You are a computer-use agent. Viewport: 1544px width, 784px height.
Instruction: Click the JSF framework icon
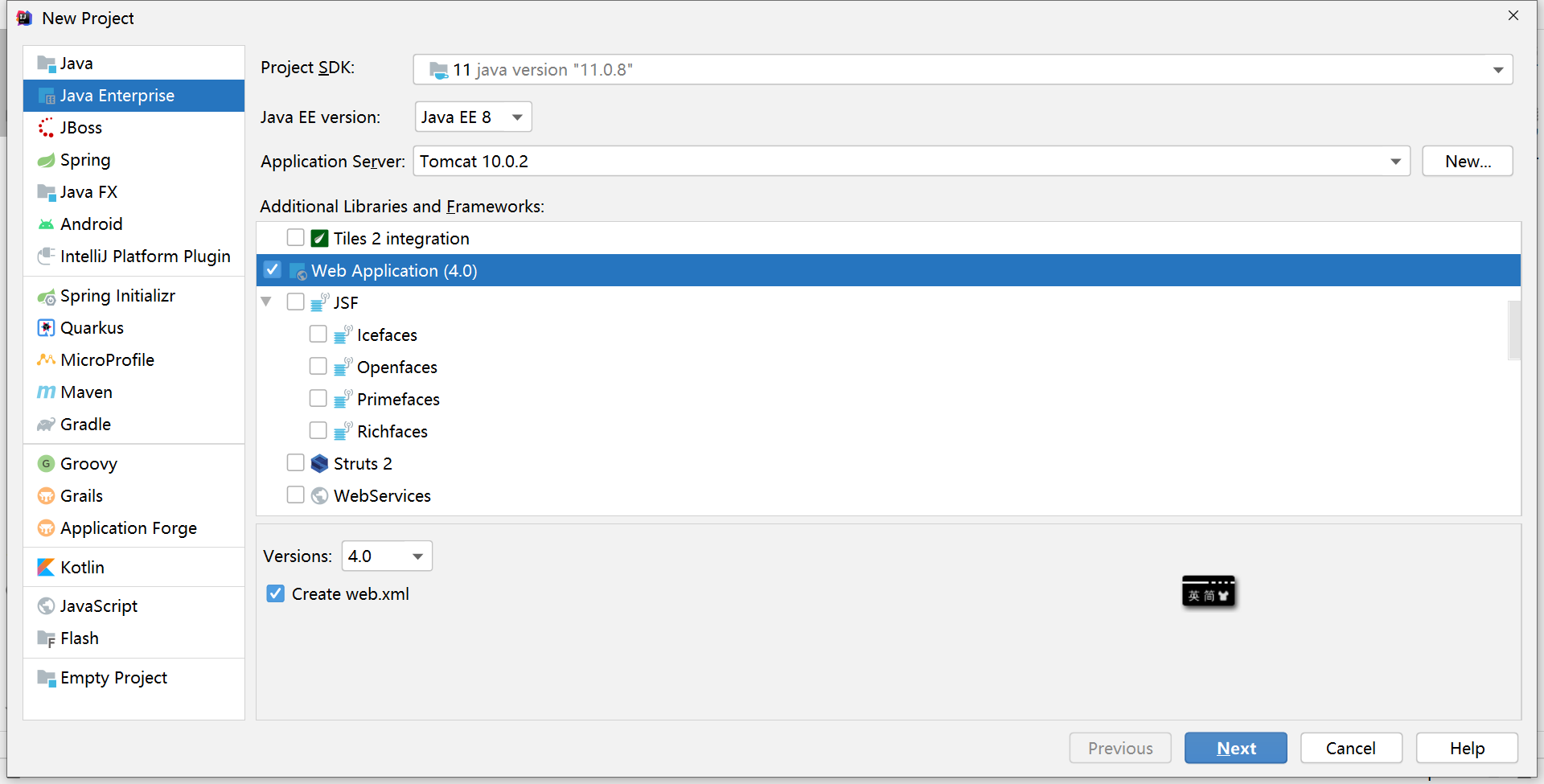pyautogui.click(x=319, y=302)
